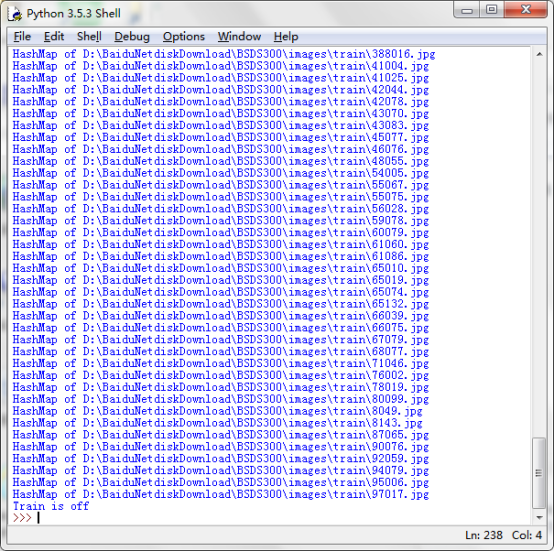Maximize the Python Shell window

(491, 10)
